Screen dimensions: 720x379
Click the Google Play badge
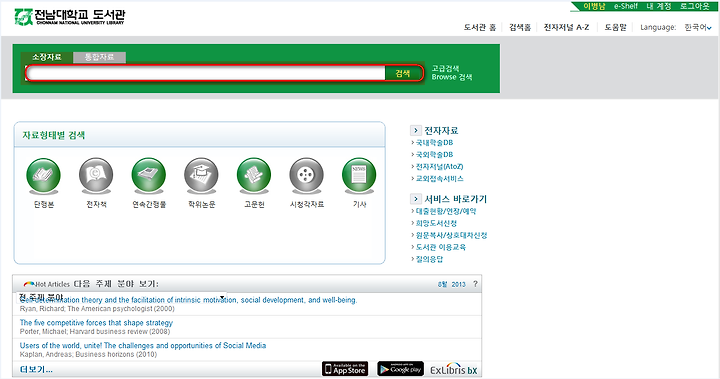[400, 369]
